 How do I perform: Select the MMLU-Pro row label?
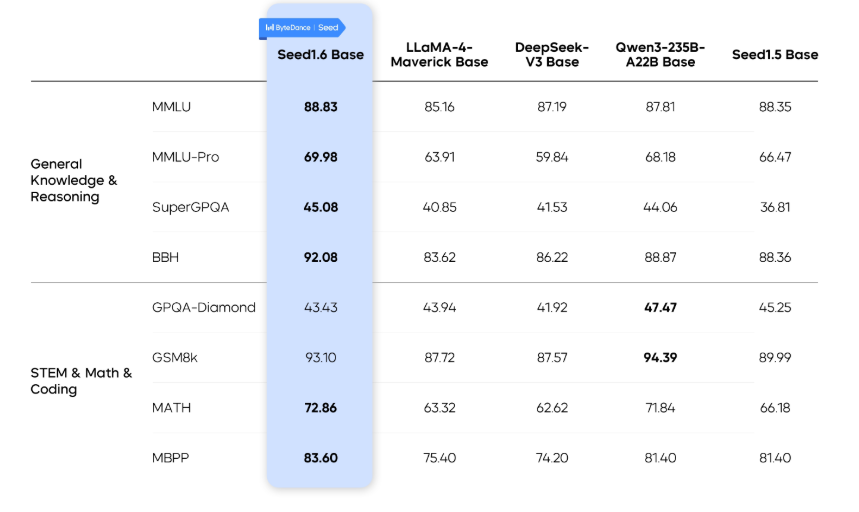point(185,157)
